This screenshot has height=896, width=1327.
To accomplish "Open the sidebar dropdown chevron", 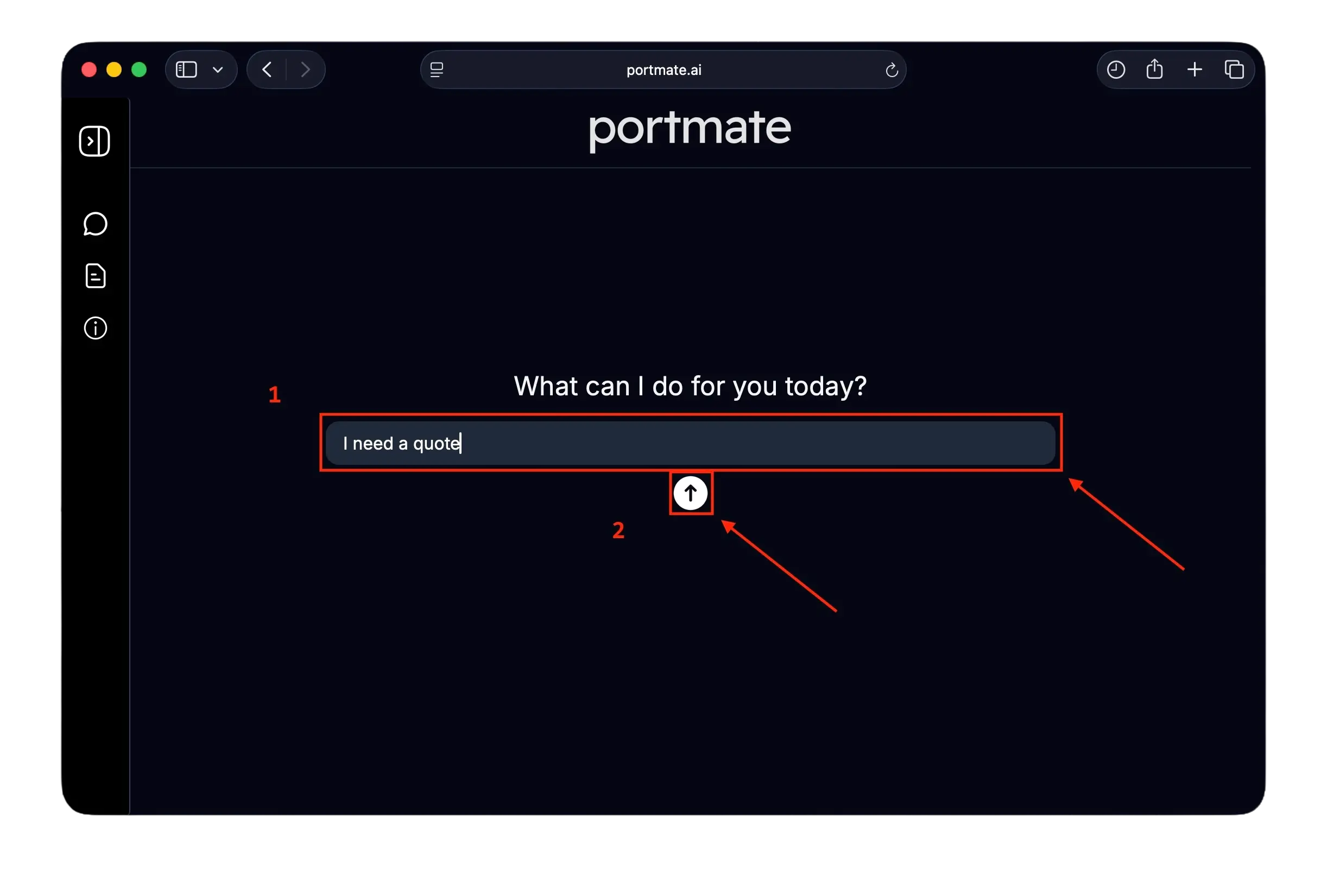I will pos(218,70).
